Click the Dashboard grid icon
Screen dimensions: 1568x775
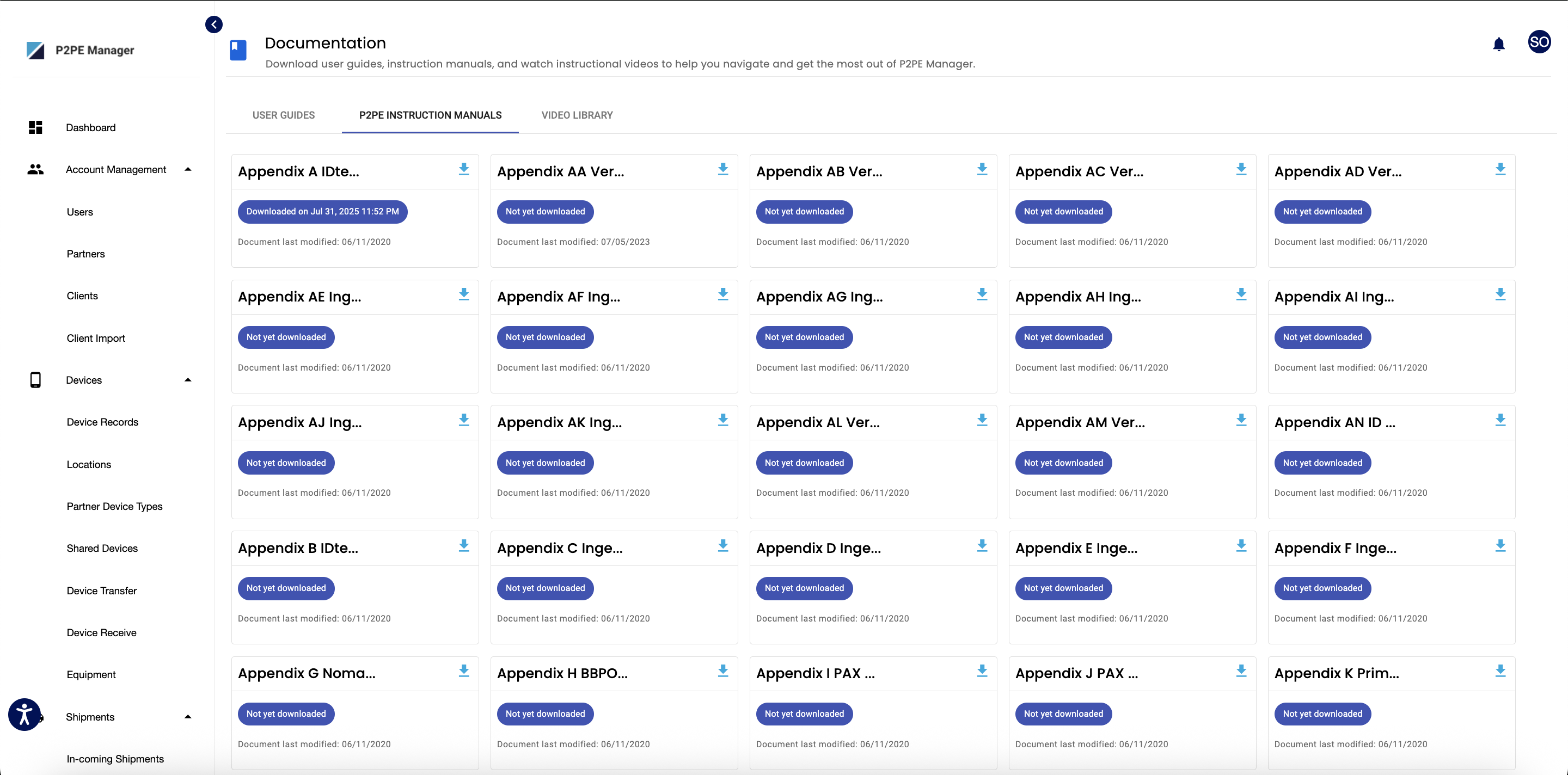click(35, 127)
